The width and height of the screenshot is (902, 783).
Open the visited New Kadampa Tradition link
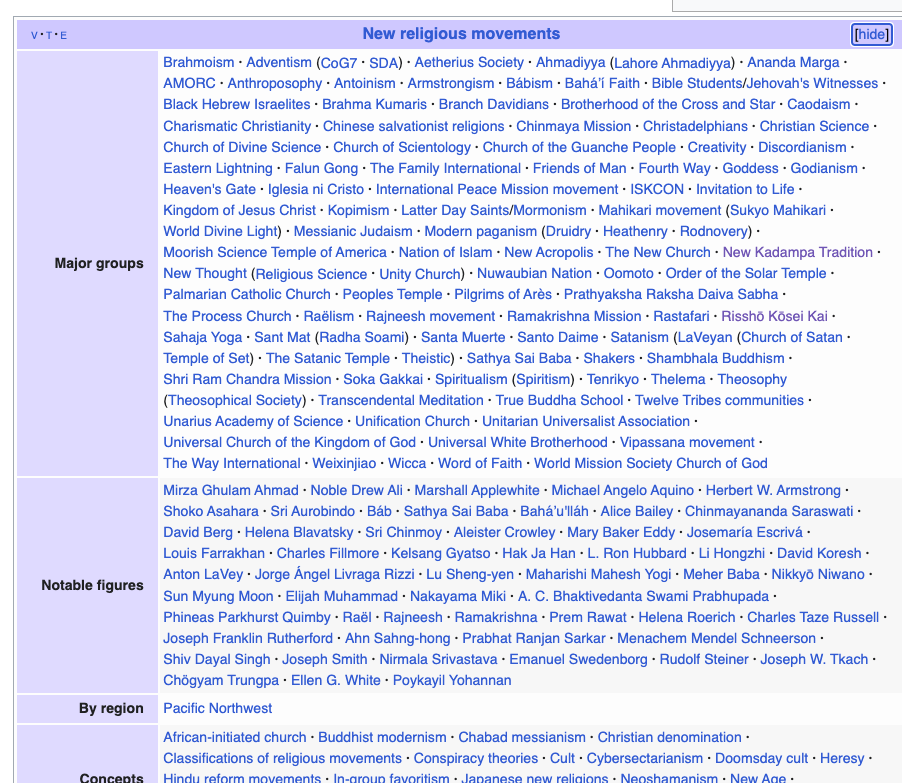coord(797,252)
